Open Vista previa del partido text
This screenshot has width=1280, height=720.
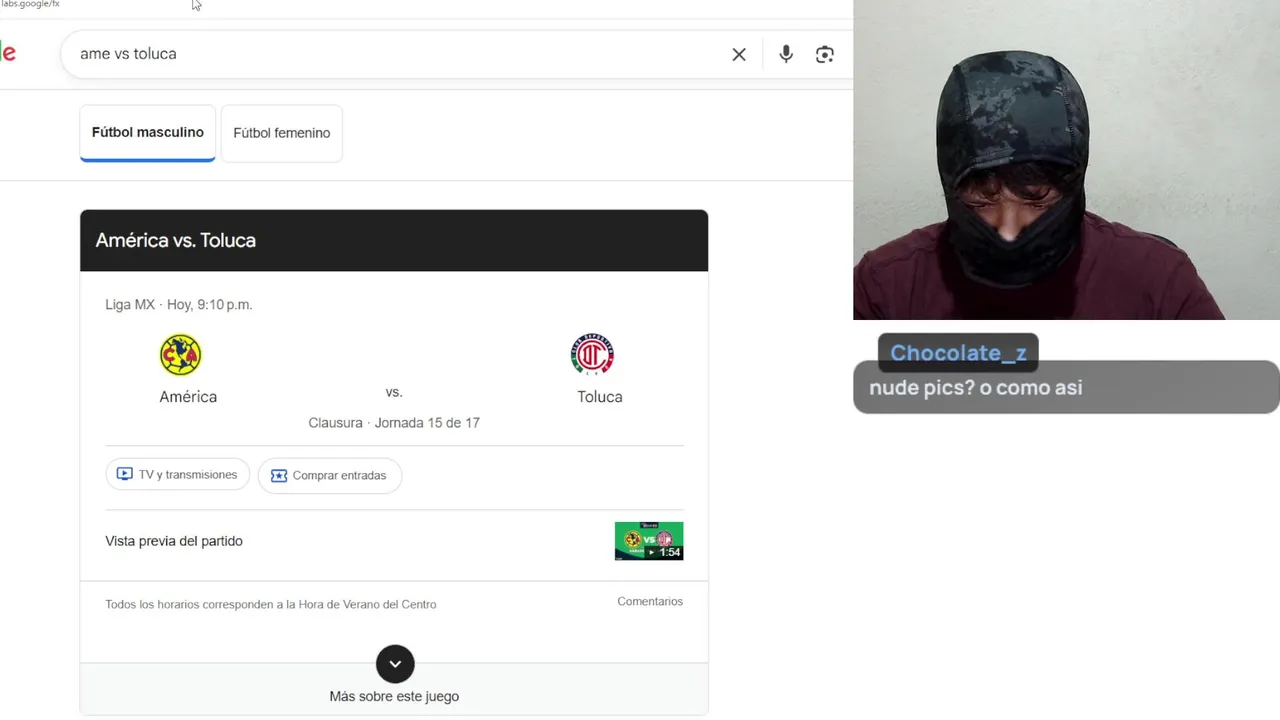coord(174,541)
